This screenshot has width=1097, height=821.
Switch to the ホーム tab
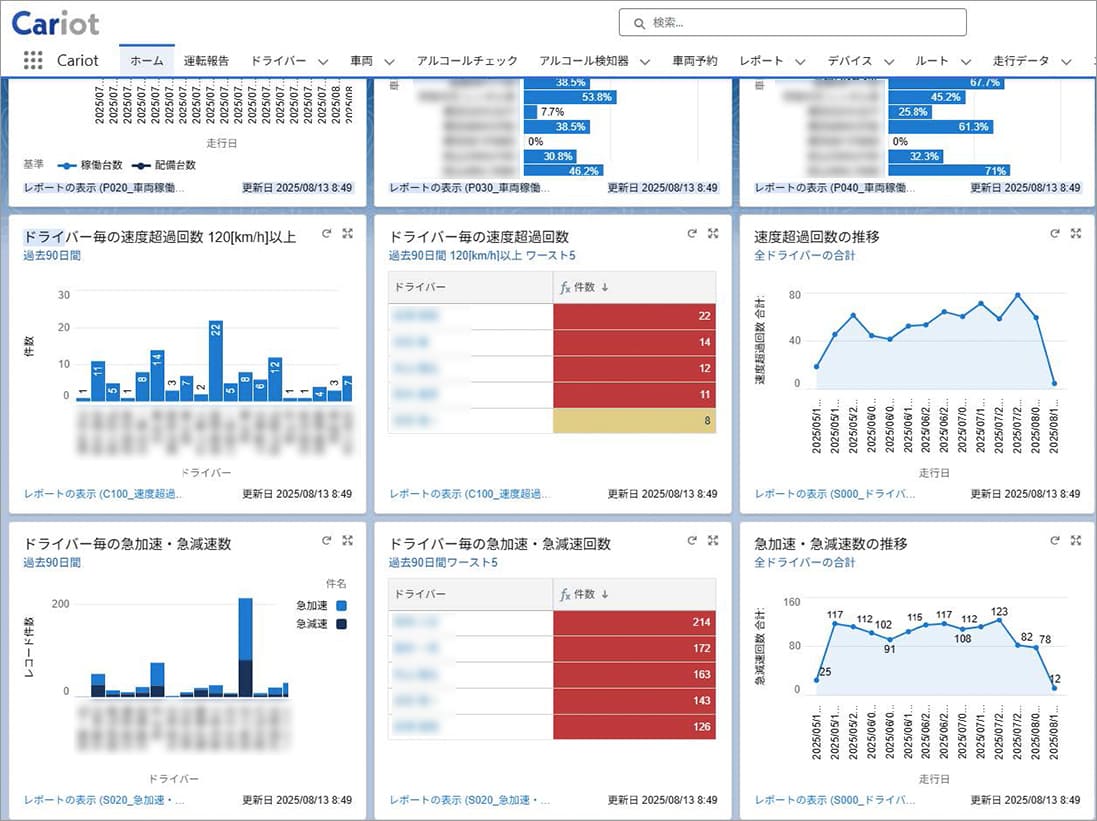(146, 60)
